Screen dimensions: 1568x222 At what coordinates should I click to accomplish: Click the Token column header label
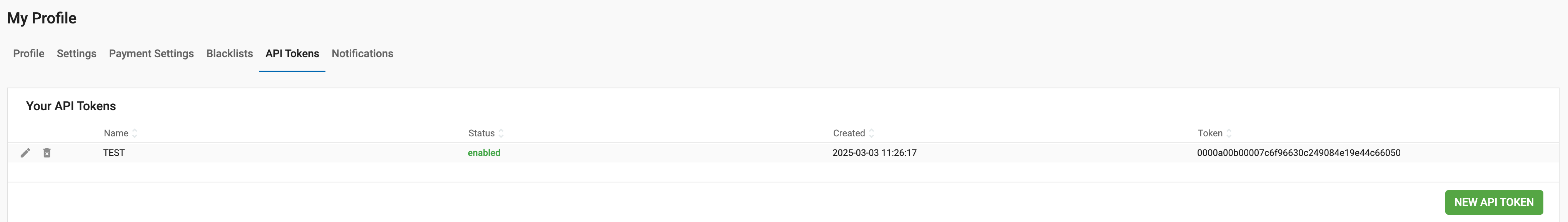[1209, 133]
